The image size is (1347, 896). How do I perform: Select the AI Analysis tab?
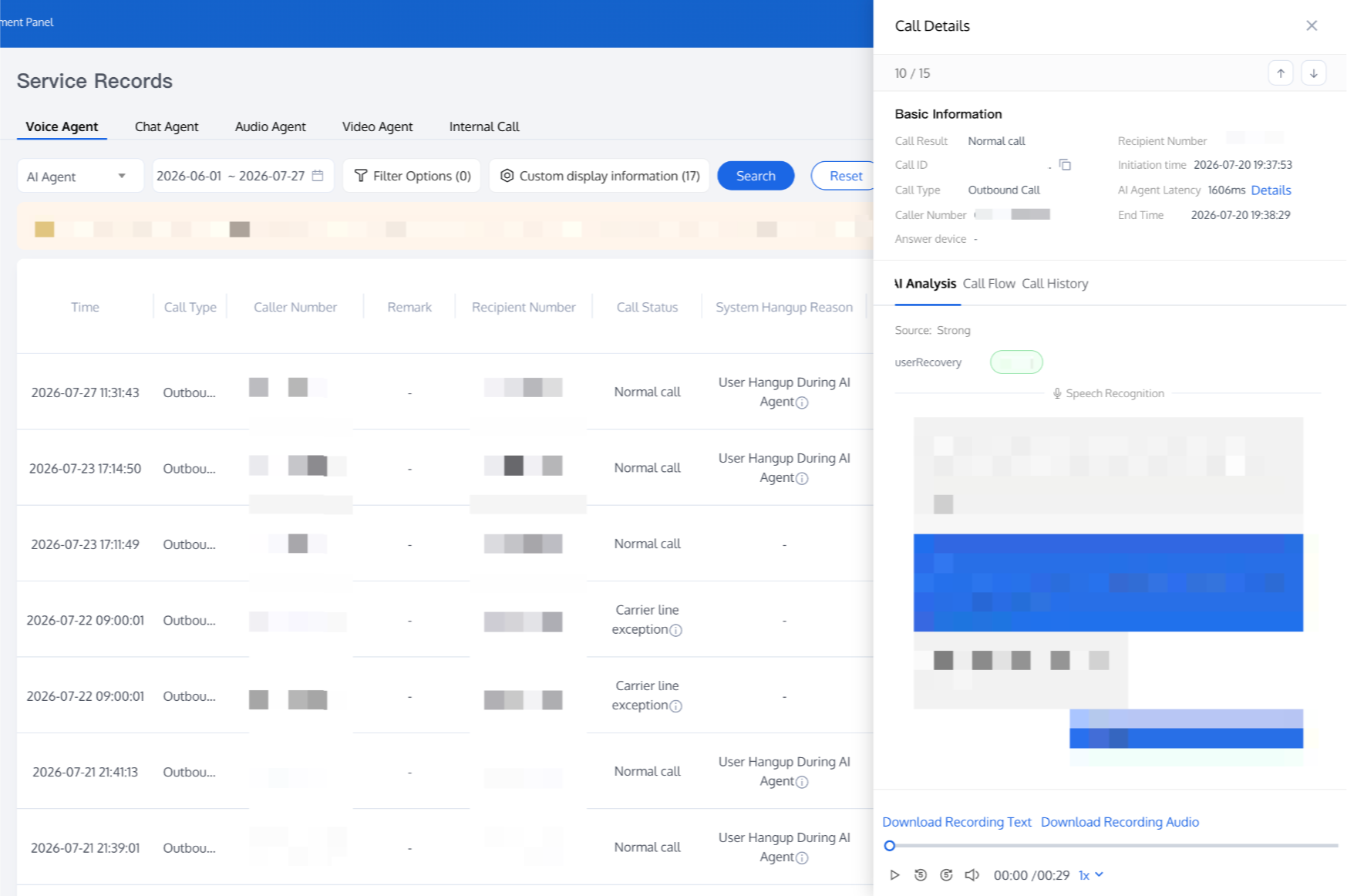(x=925, y=284)
